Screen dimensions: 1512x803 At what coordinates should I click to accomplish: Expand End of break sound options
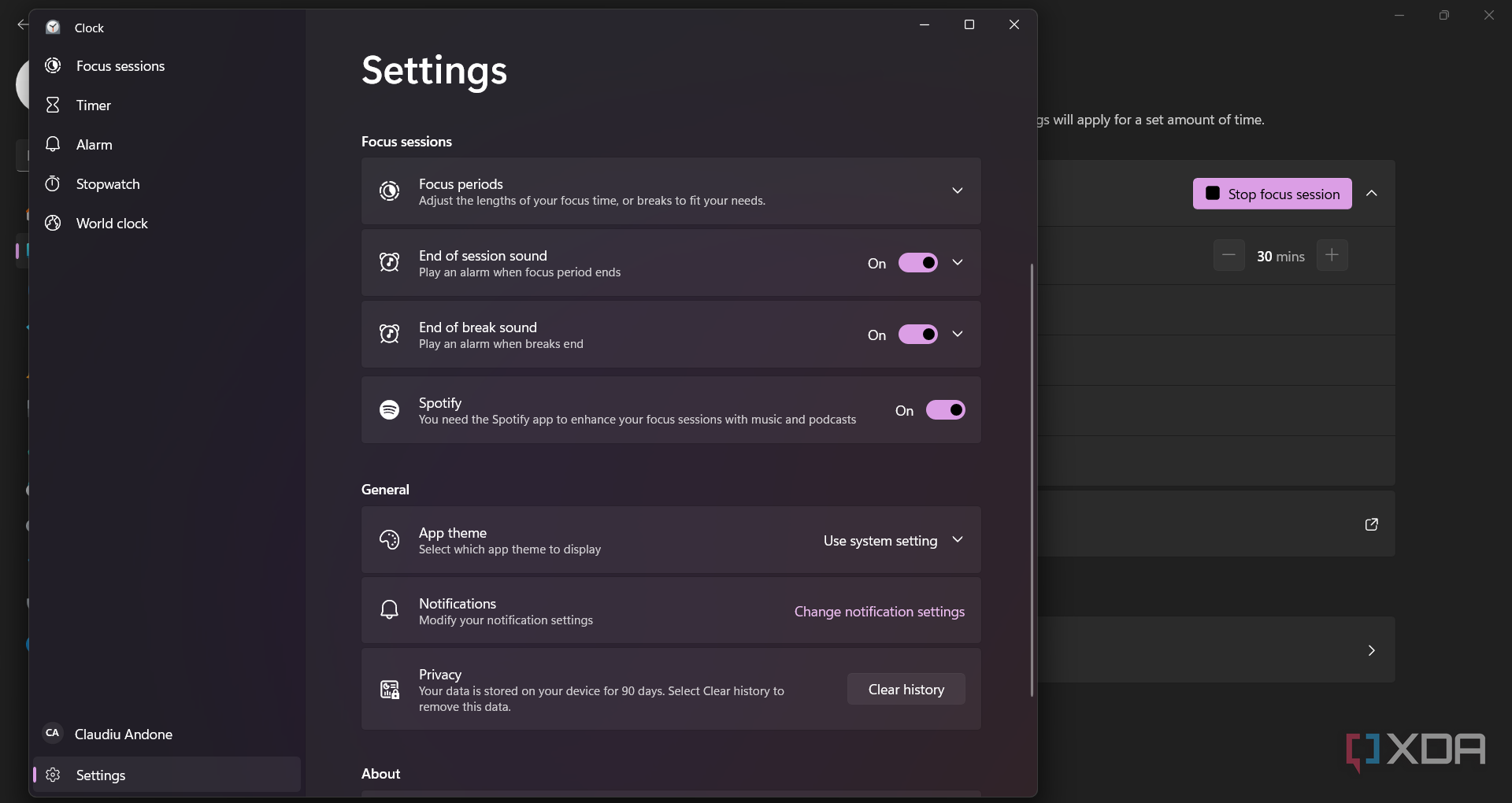click(x=958, y=334)
